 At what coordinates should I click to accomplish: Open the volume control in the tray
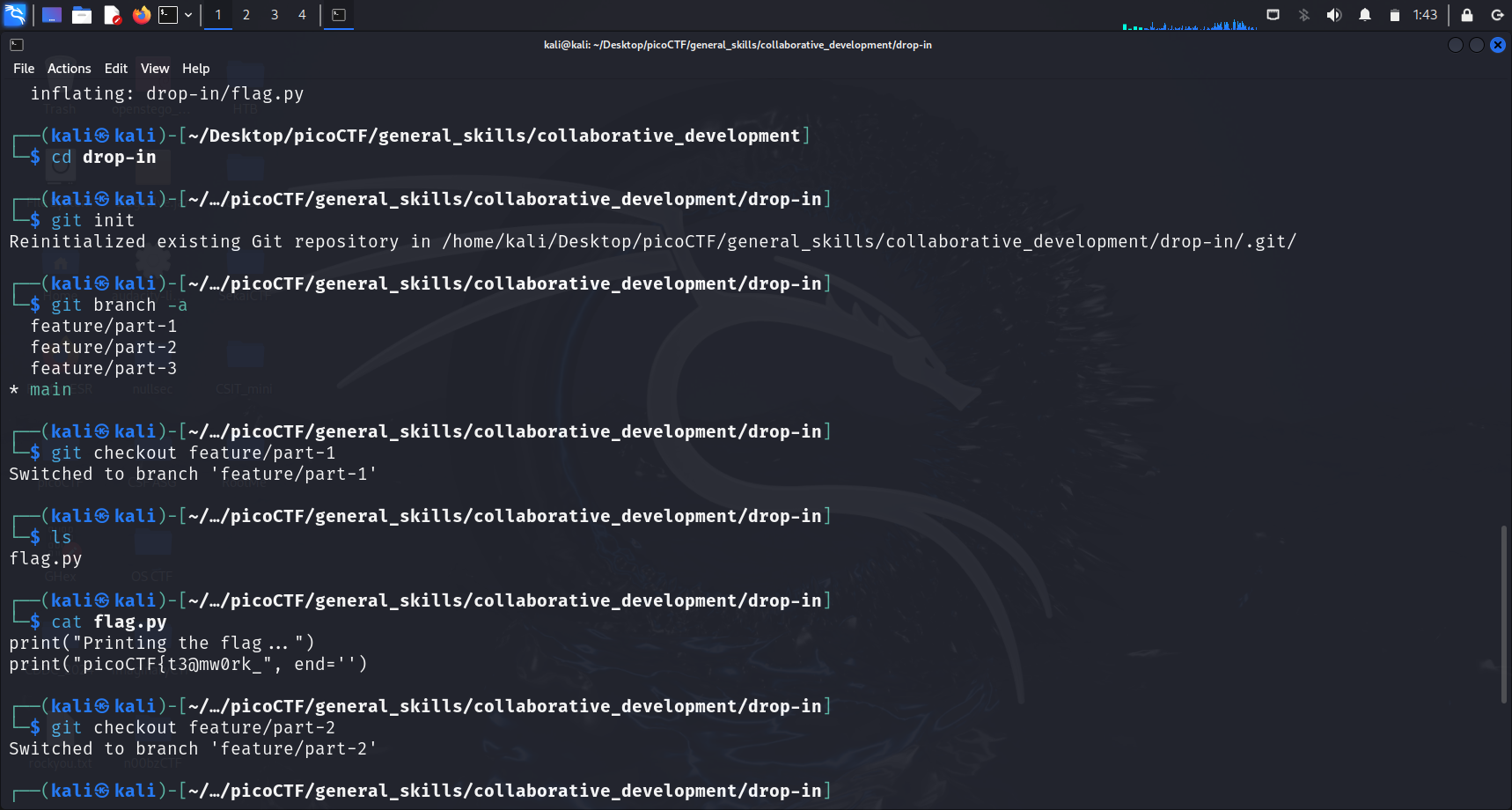click(x=1334, y=15)
